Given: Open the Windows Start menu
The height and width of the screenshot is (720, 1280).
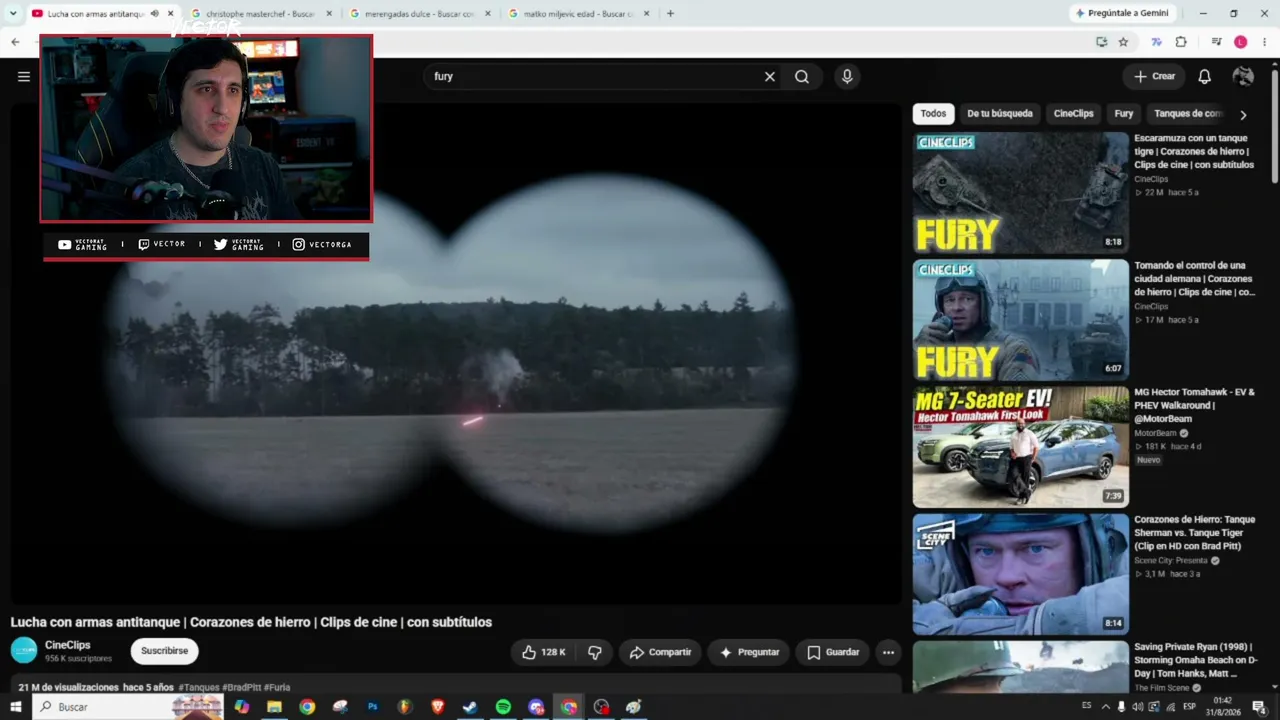Looking at the screenshot, I should click(15, 707).
